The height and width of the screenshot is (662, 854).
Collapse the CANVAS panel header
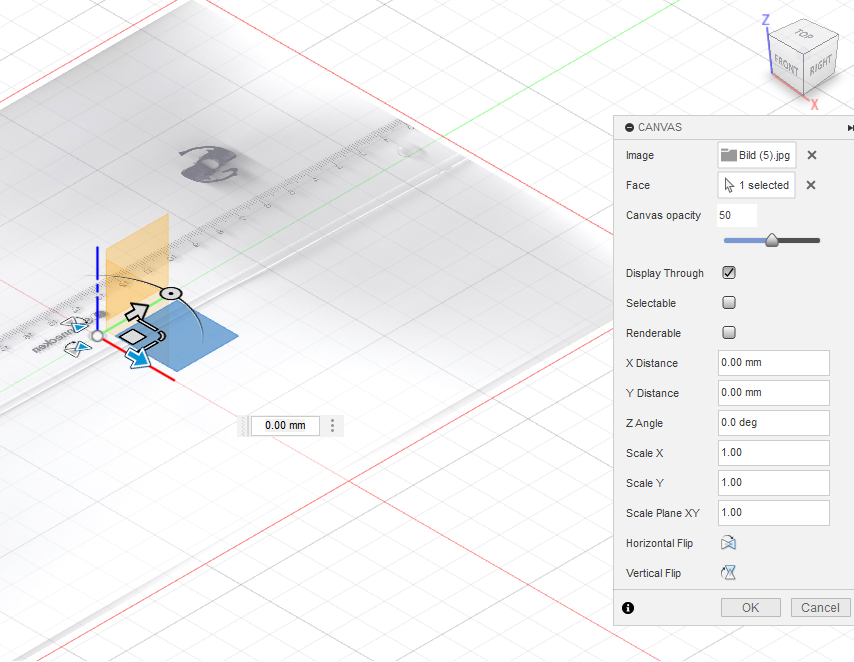(629, 127)
